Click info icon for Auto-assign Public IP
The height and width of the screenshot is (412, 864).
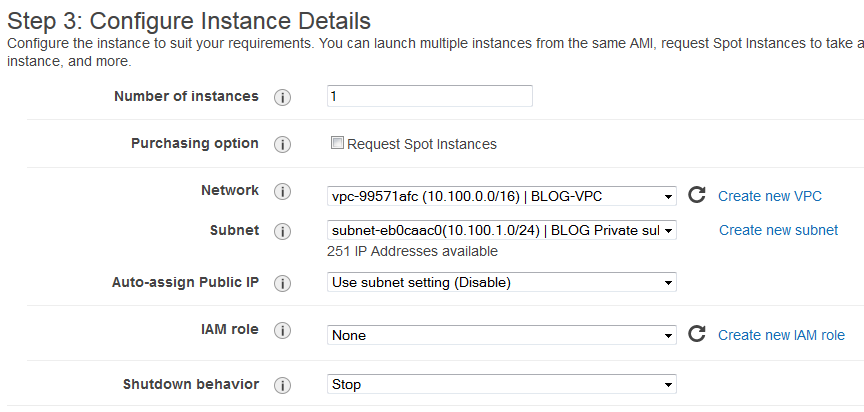tap(282, 284)
